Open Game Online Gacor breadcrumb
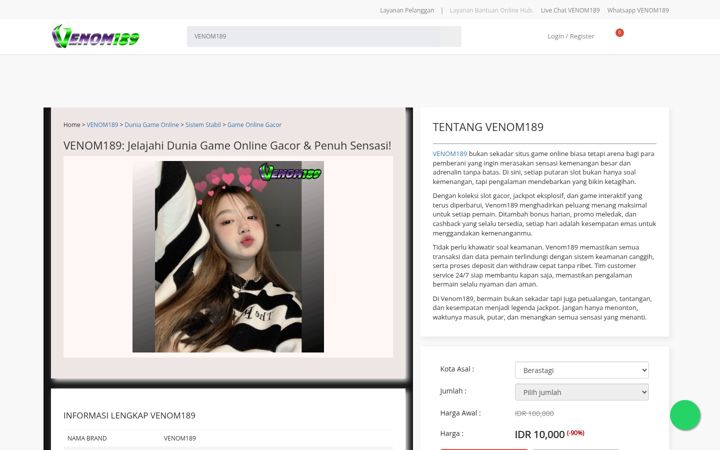The image size is (720, 450). [x=254, y=124]
